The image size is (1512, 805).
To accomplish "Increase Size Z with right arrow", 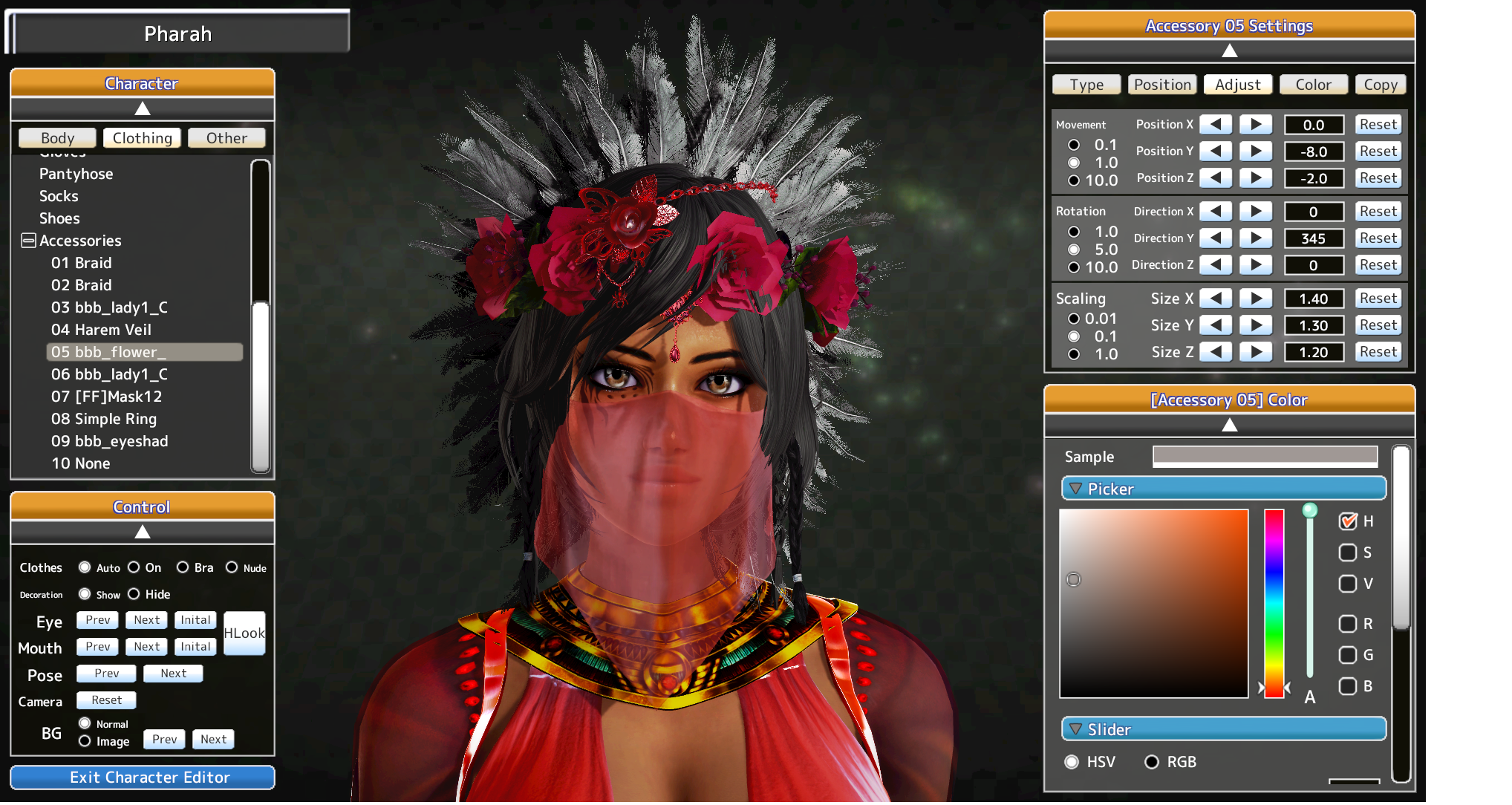I will tap(1256, 352).
